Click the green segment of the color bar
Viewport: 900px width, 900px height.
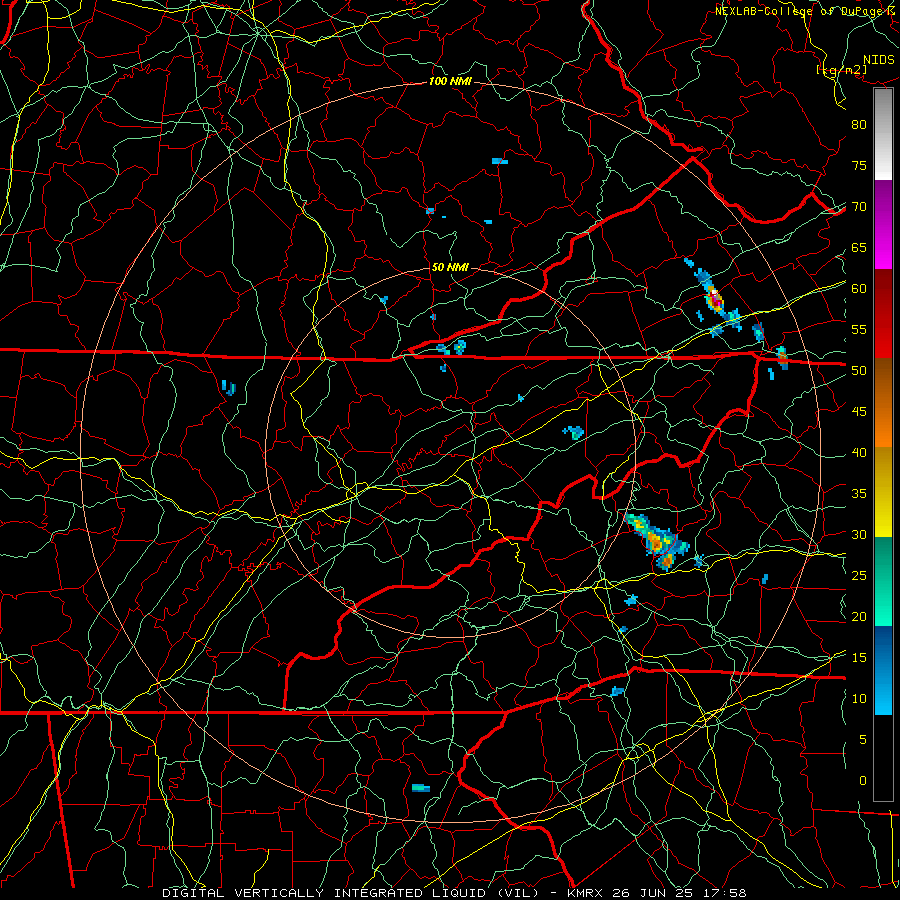pos(883,581)
